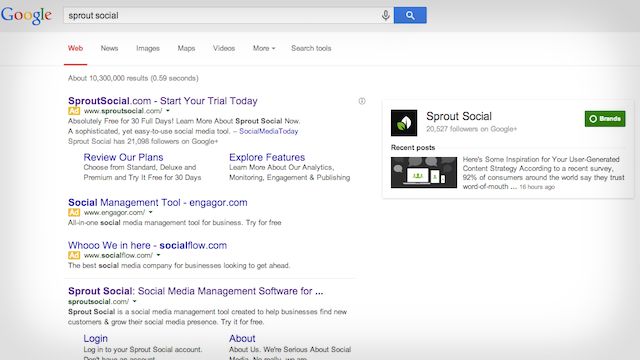Click the green Brands button
Screen dimensions: 640x360
[605, 119]
